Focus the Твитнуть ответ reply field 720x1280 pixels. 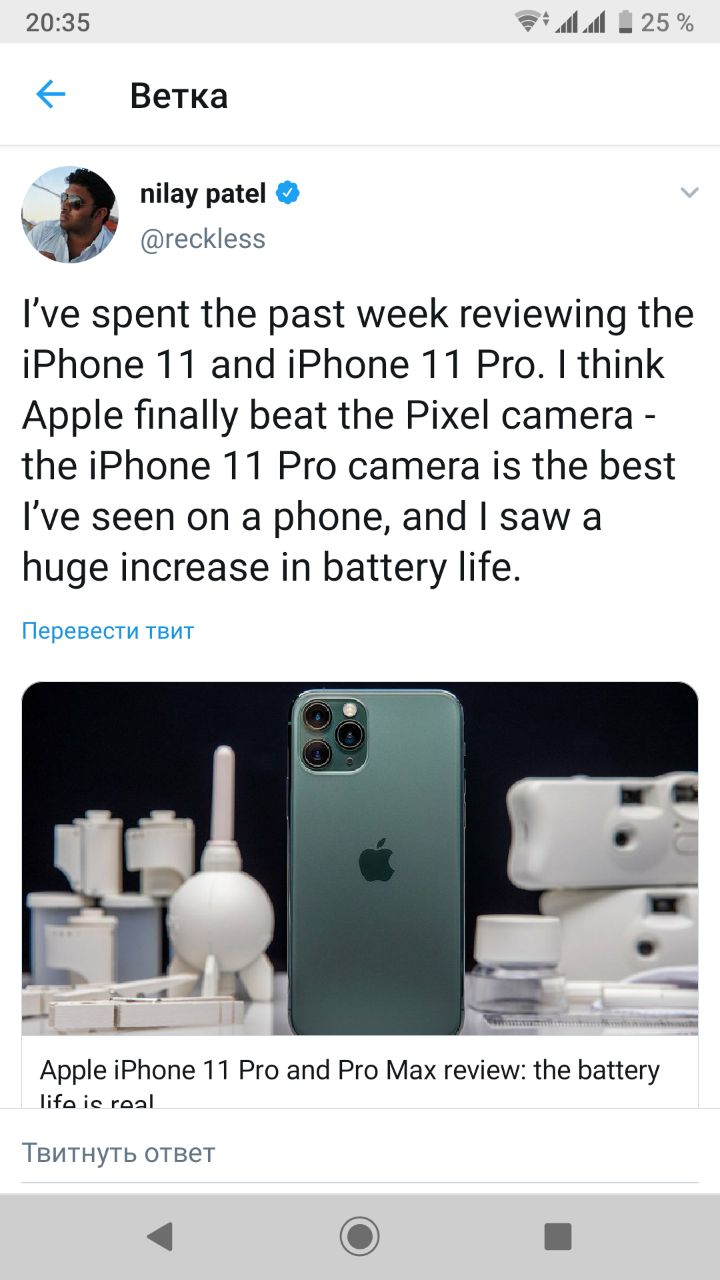coord(360,1152)
